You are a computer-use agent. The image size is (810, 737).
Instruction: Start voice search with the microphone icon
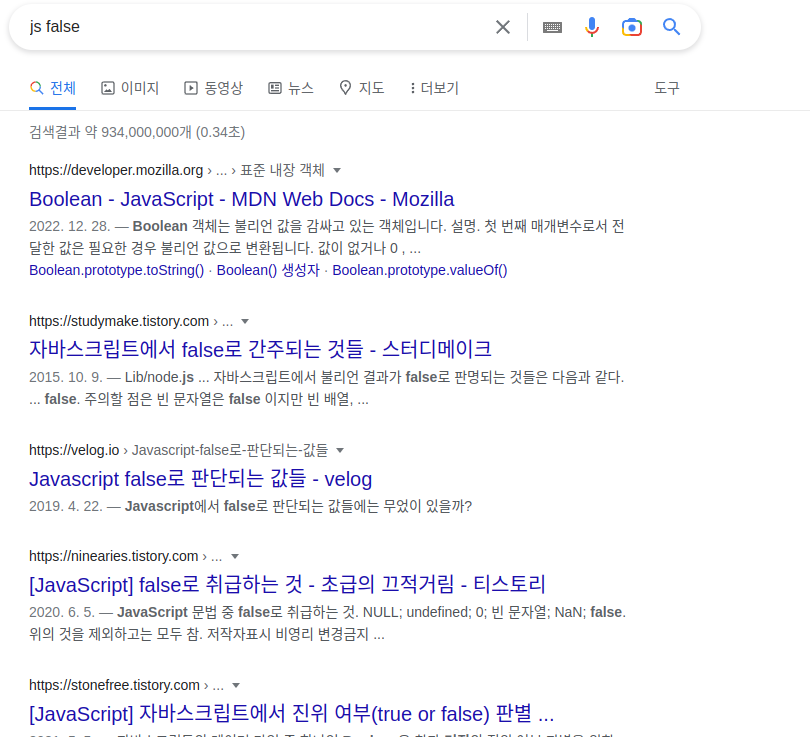[x=592, y=27]
